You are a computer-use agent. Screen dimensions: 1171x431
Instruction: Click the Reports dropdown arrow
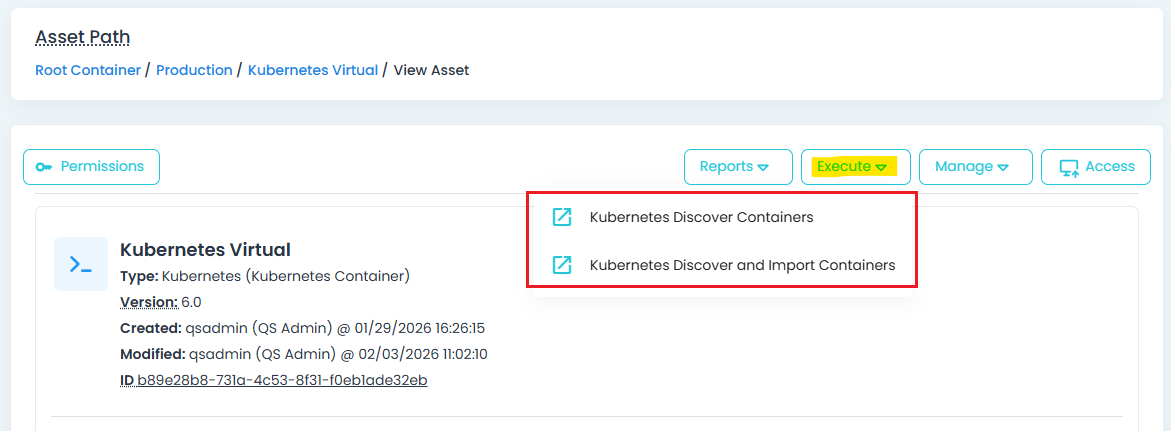click(x=763, y=167)
